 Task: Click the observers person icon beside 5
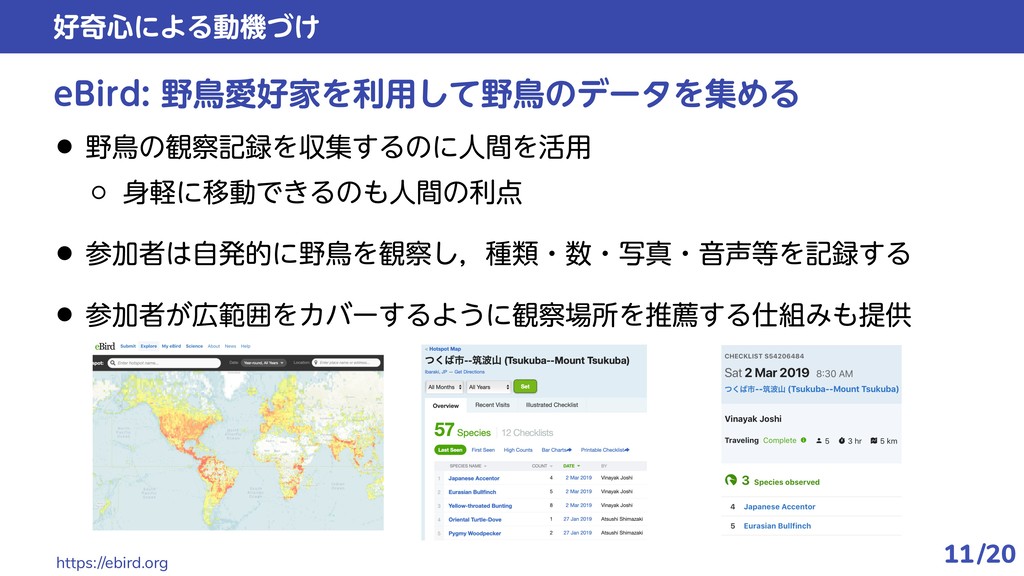pyautogui.click(x=819, y=441)
